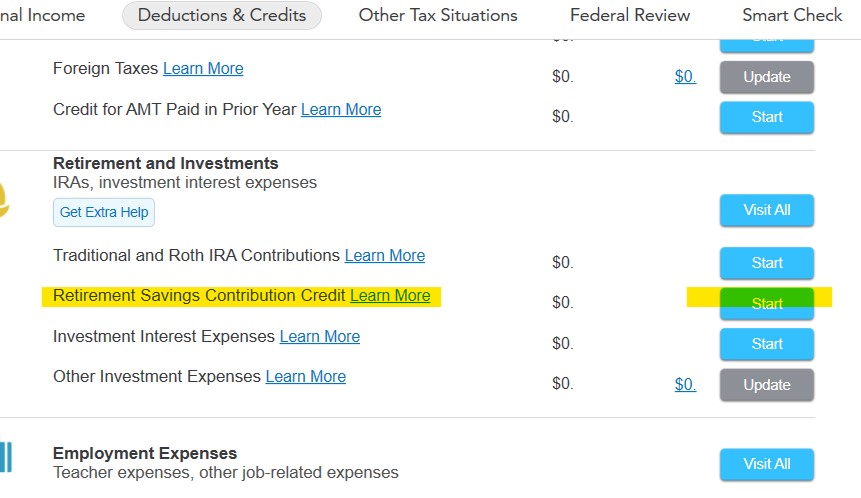Image resolution: width=861 pixels, height=498 pixels.
Task: Open Learn More for IRA Contributions
Action: [385, 256]
